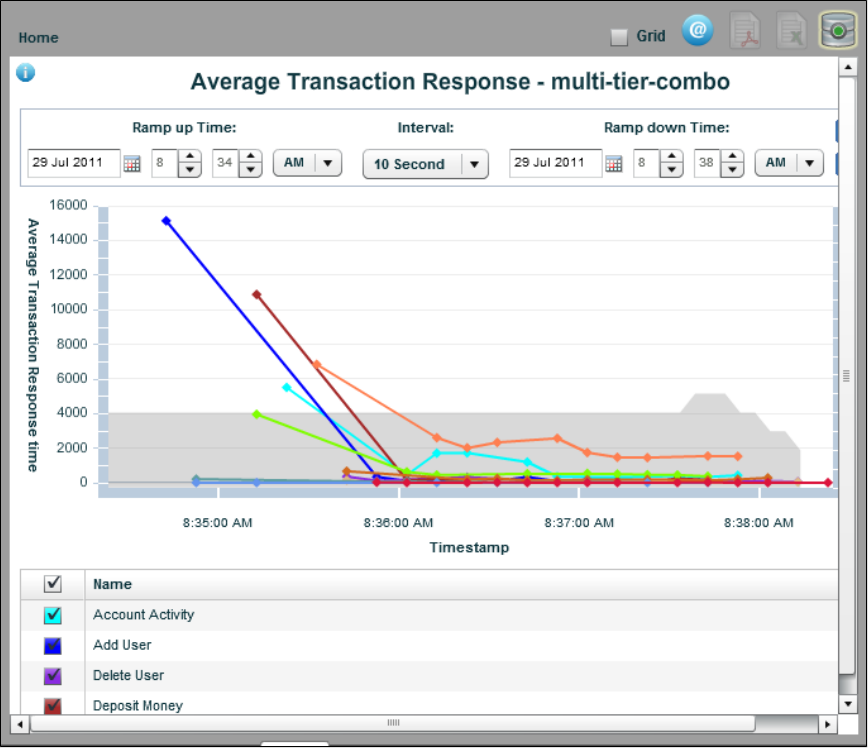Image resolution: width=868 pixels, height=748 pixels.
Task: Increase the Ramp up hour value
Action: point(190,157)
